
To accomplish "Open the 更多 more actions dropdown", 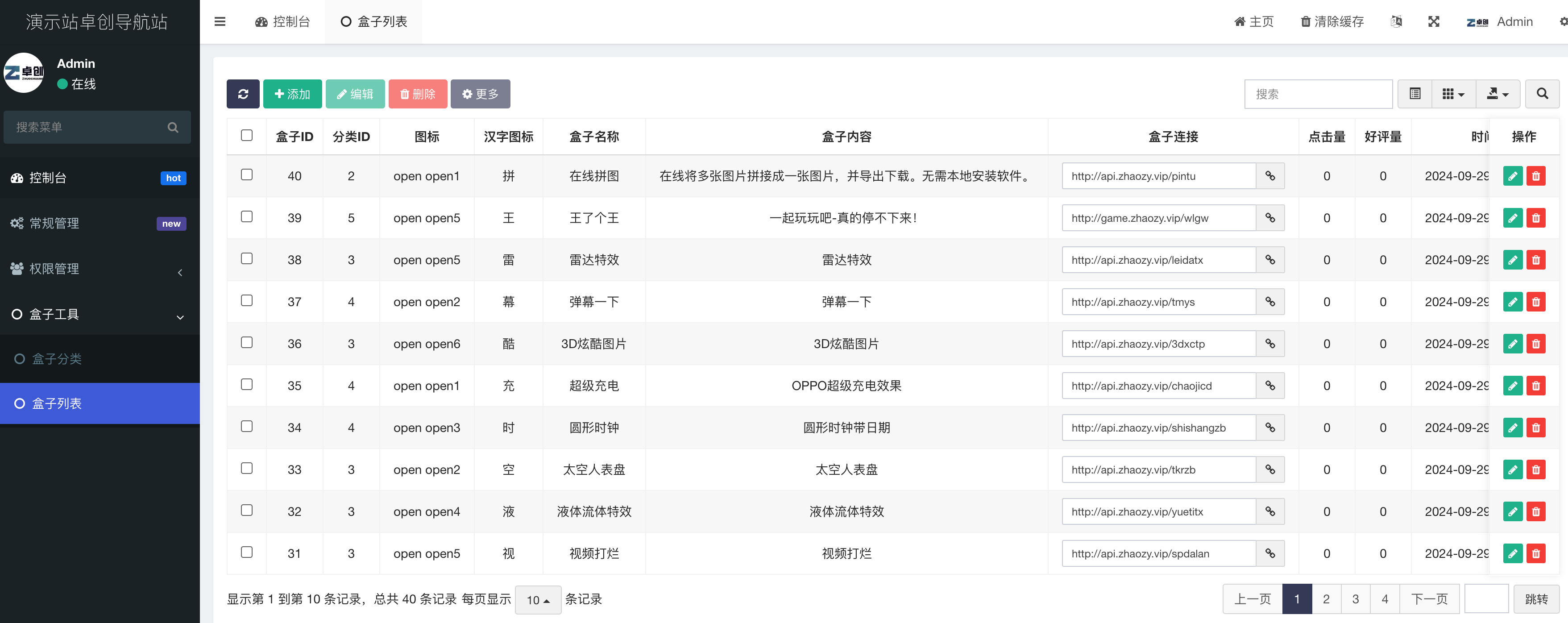I will click(480, 94).
